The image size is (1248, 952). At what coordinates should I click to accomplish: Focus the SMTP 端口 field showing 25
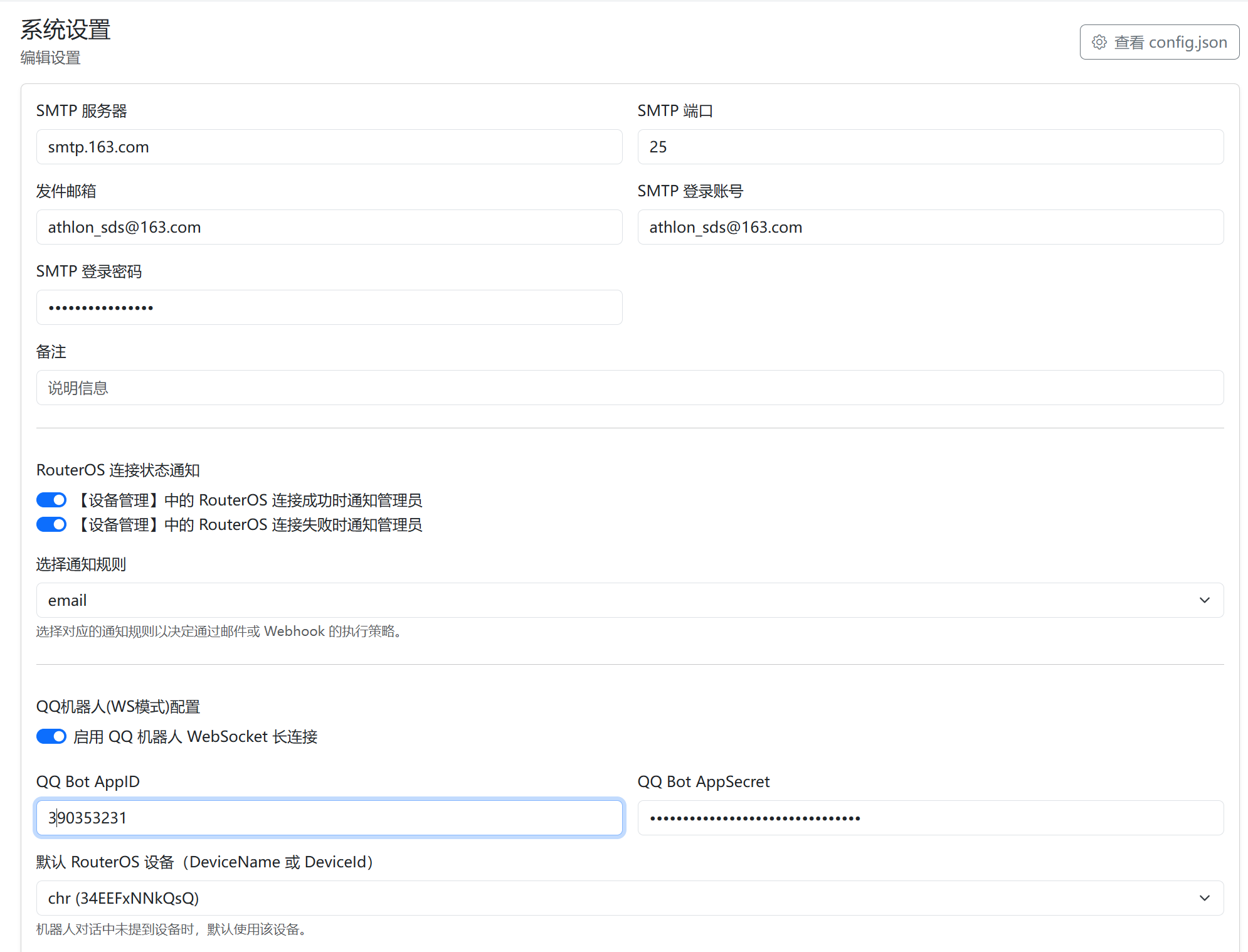[930, 147]
